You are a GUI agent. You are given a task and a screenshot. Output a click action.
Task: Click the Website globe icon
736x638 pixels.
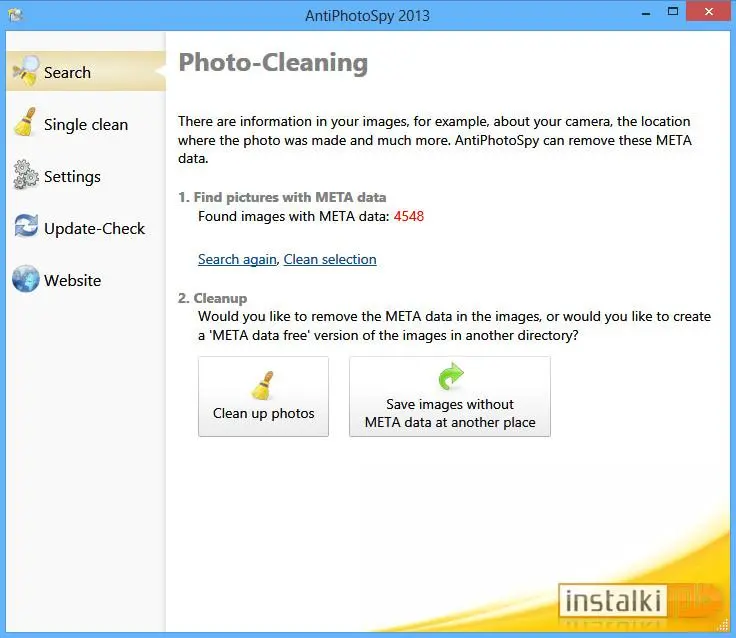26,278
